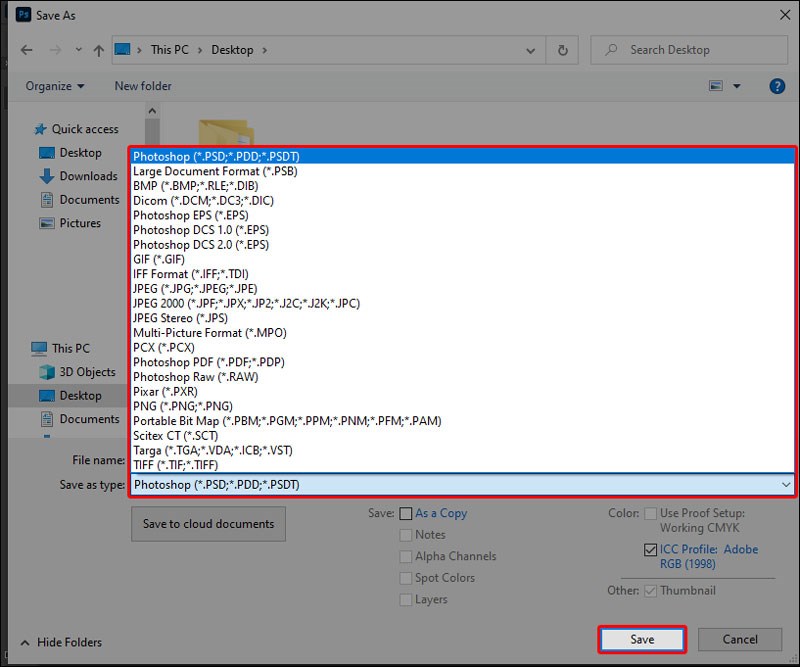800x667 pixels.
Task: Expand the Save as type dropdown
Action: click(787, 485)
